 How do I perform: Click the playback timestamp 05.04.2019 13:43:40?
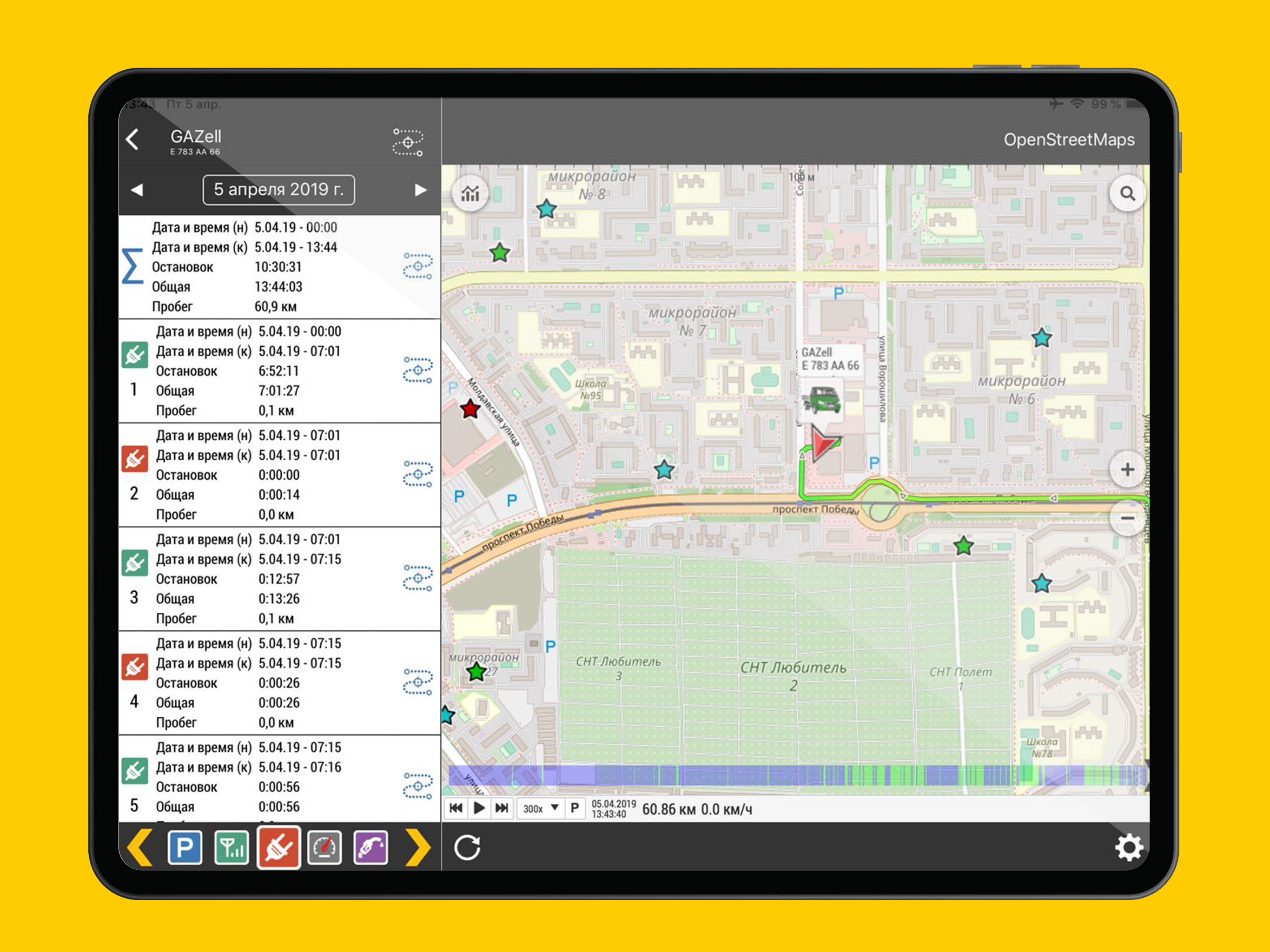click(614, 809)
